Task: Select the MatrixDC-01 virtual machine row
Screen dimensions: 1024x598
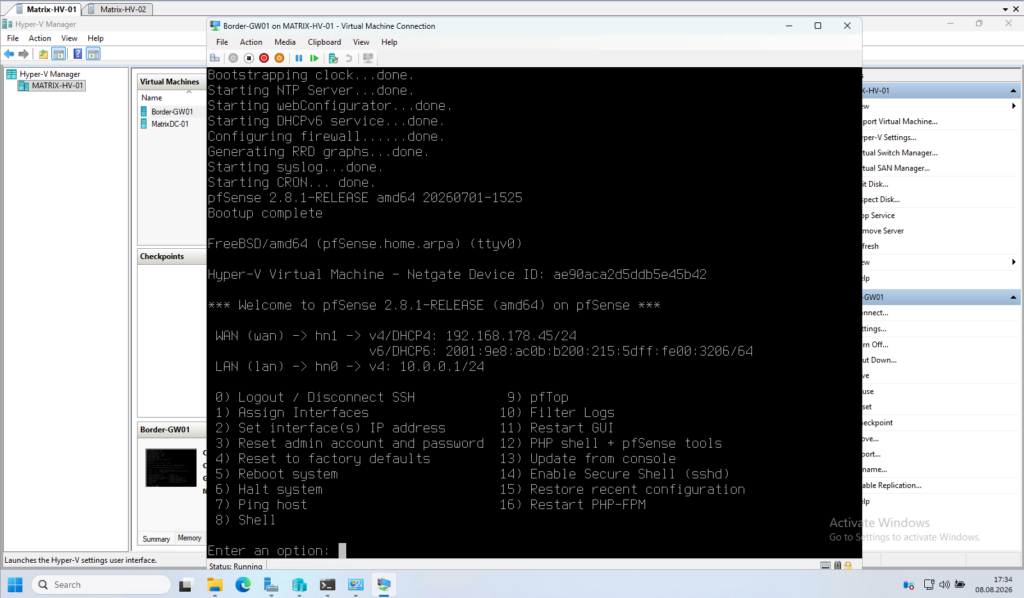Action: pyautogui.click(x=170, y=124)
